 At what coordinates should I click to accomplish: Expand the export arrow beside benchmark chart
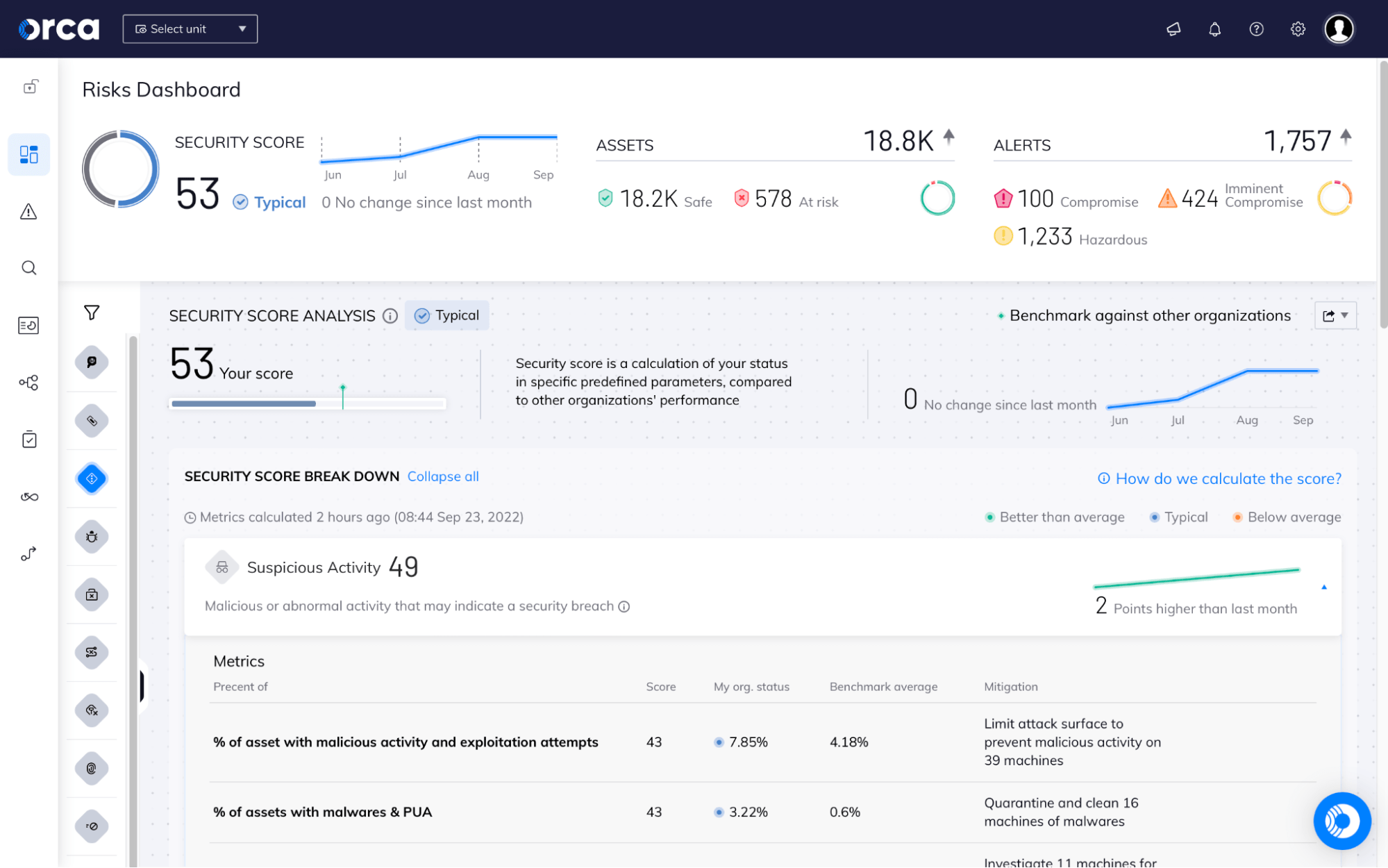(x=1344, y=315)
